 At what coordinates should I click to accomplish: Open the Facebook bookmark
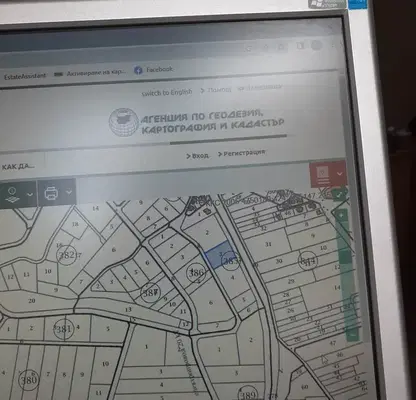154,70
